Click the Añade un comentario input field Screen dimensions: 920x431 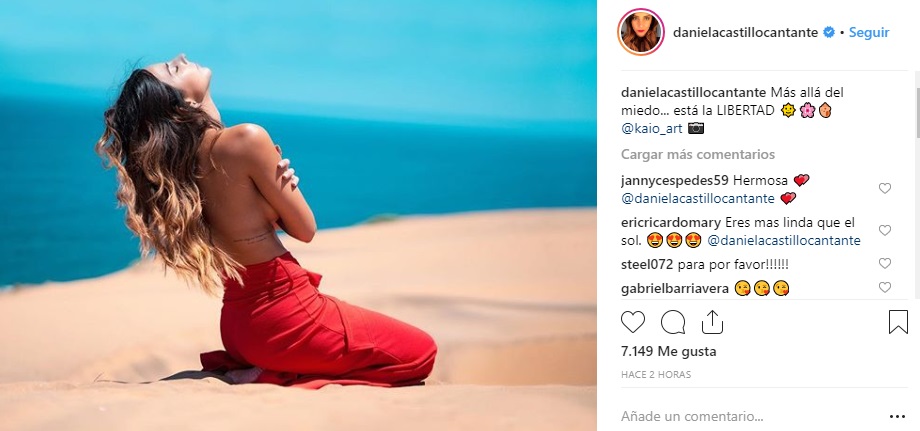751,417
